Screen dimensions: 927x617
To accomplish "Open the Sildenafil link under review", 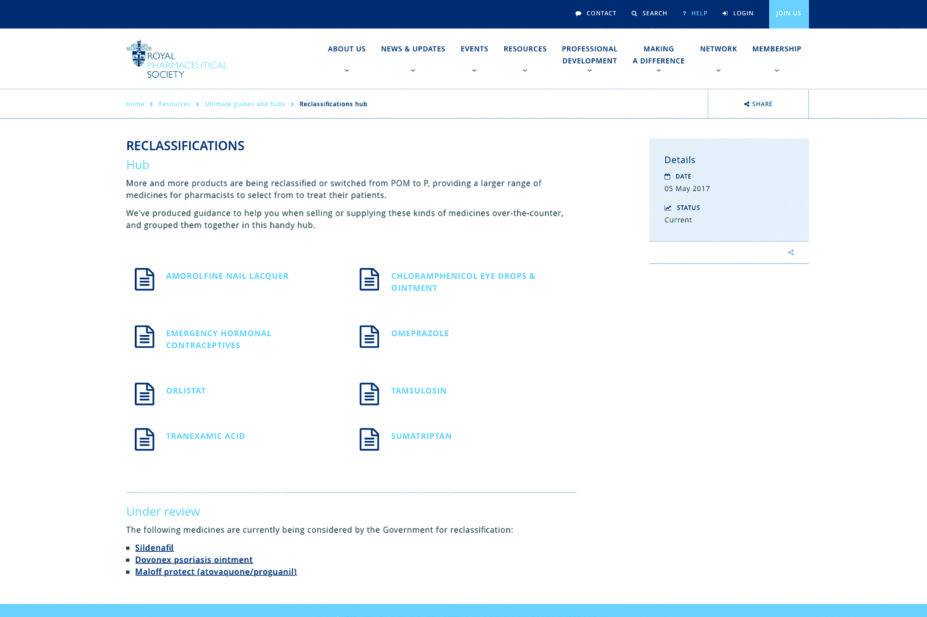I will pyautogui.click(x=154, y=547).
